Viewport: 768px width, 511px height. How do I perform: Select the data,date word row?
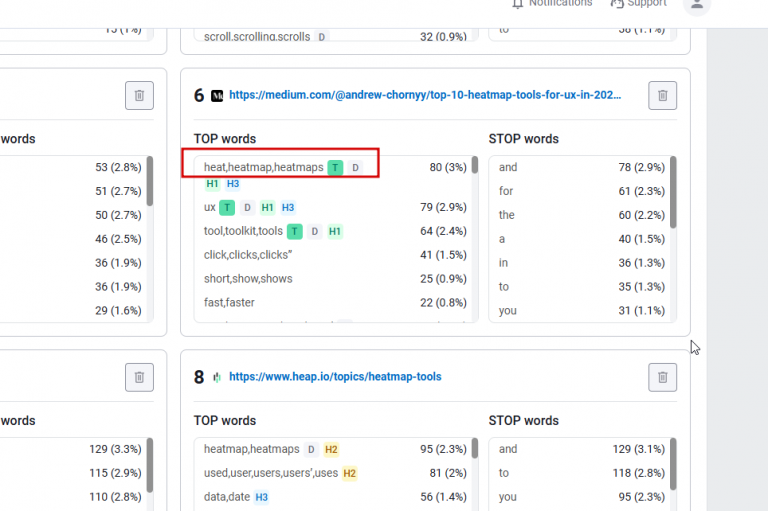click(335, 497)
